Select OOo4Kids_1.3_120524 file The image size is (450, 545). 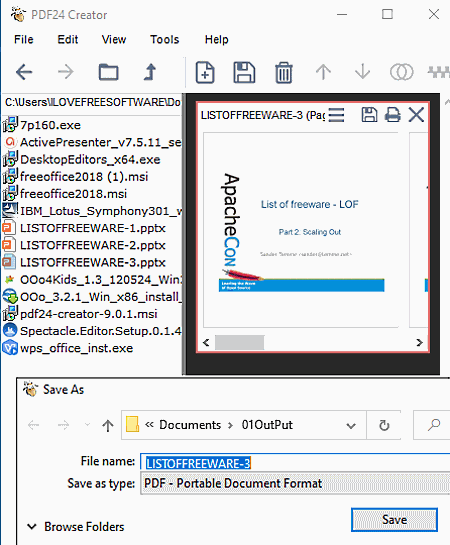(92, 279)
